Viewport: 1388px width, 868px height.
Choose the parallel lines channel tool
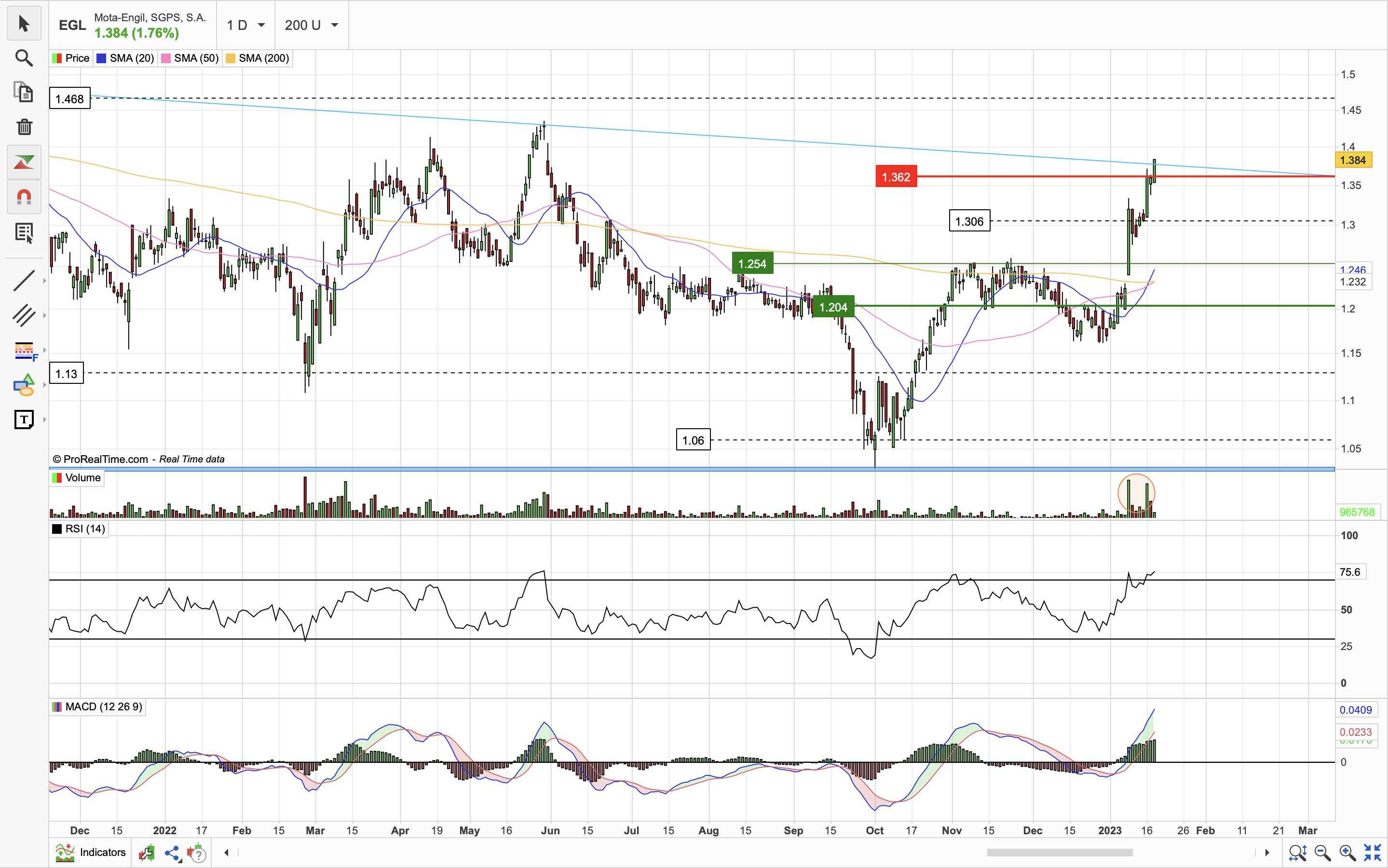24,315
